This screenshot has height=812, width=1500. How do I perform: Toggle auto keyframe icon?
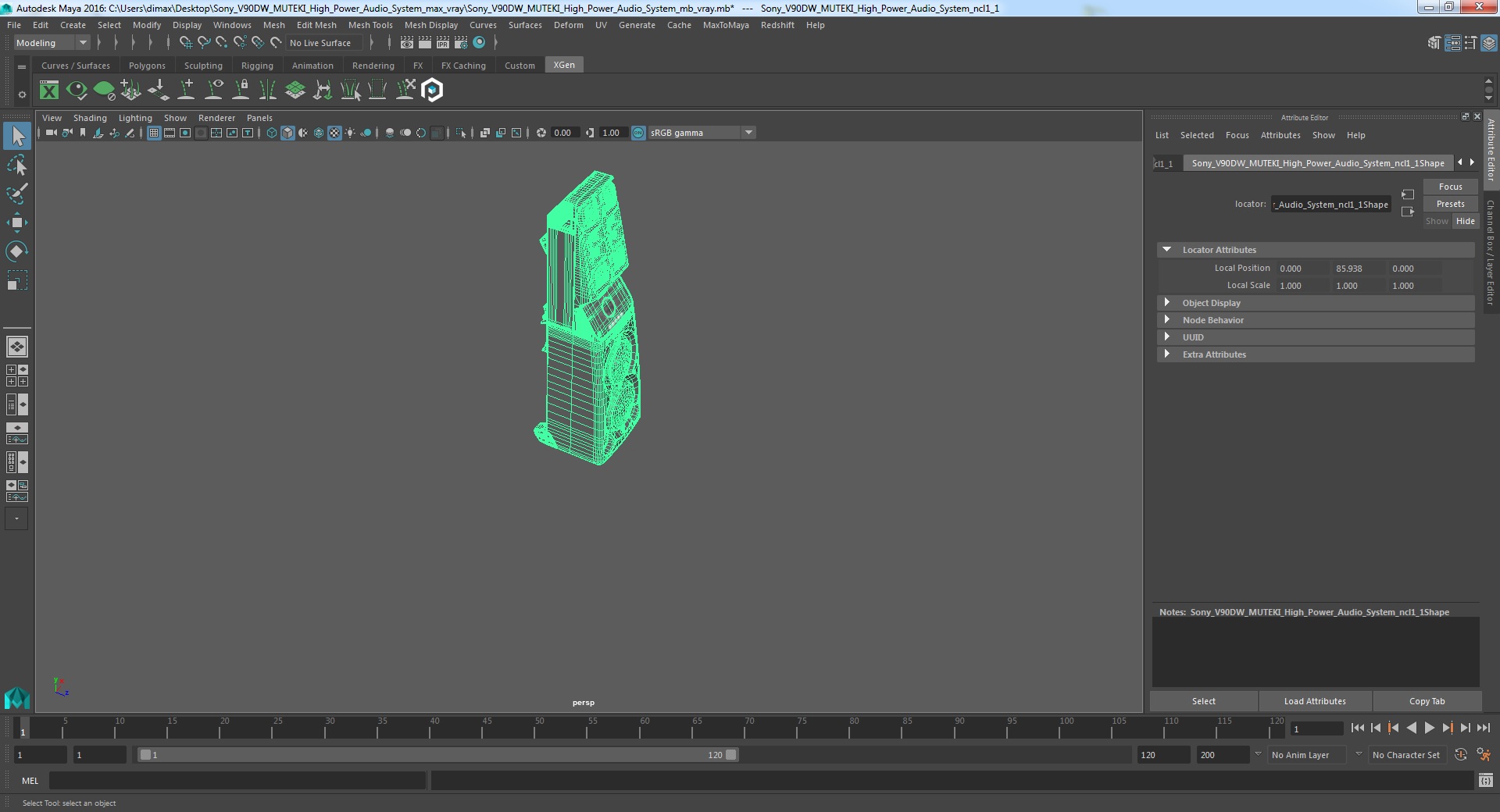click(x=1460, y=755)
